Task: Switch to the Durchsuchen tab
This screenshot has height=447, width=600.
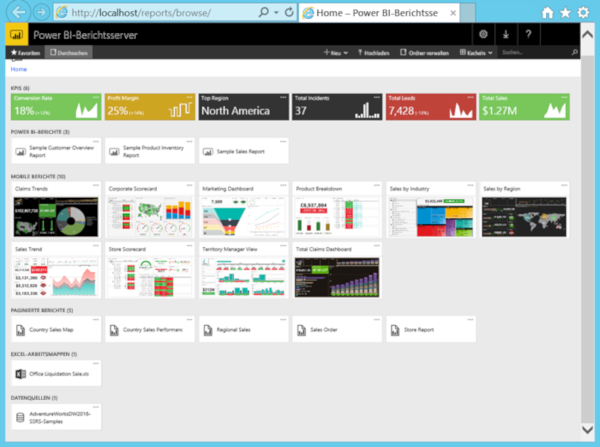Action: pos(69,52)
